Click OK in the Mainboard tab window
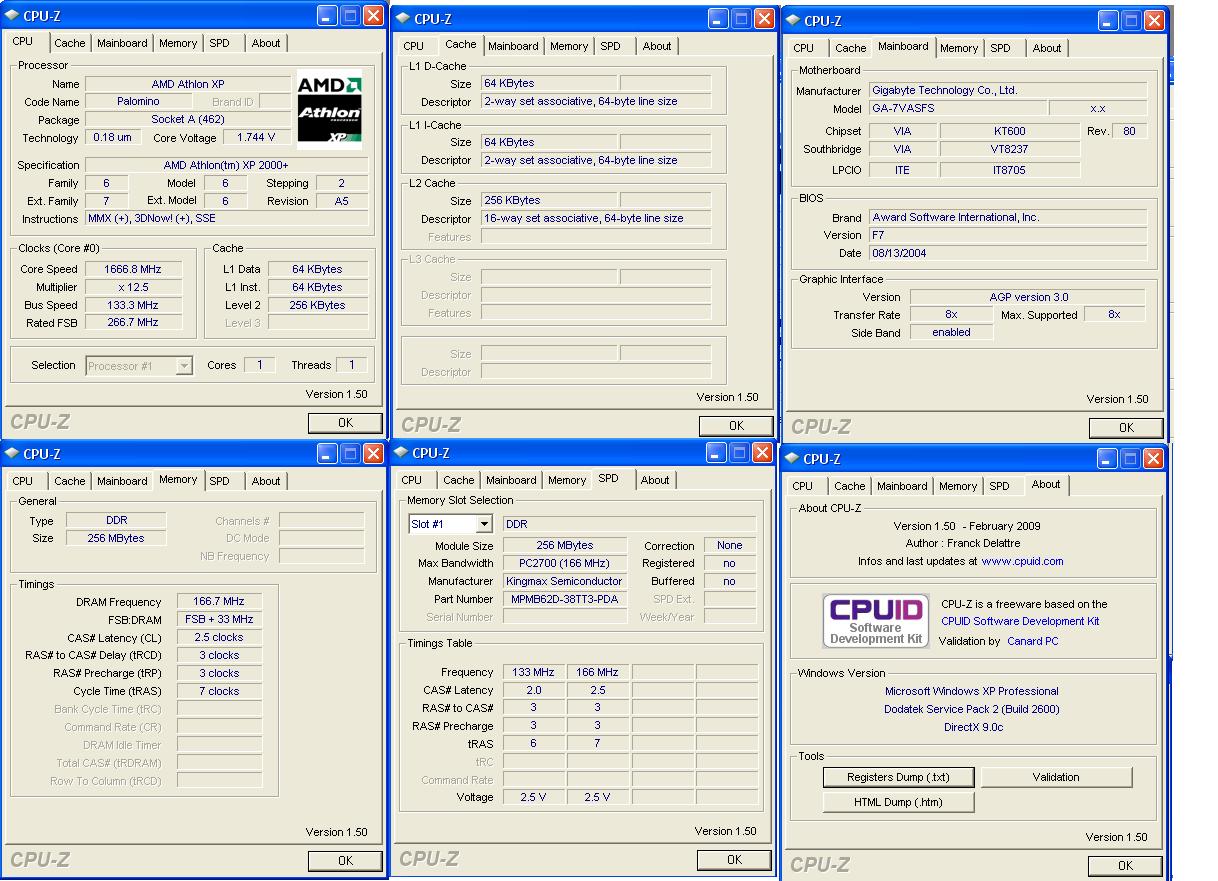 [x=1126, y=428]
